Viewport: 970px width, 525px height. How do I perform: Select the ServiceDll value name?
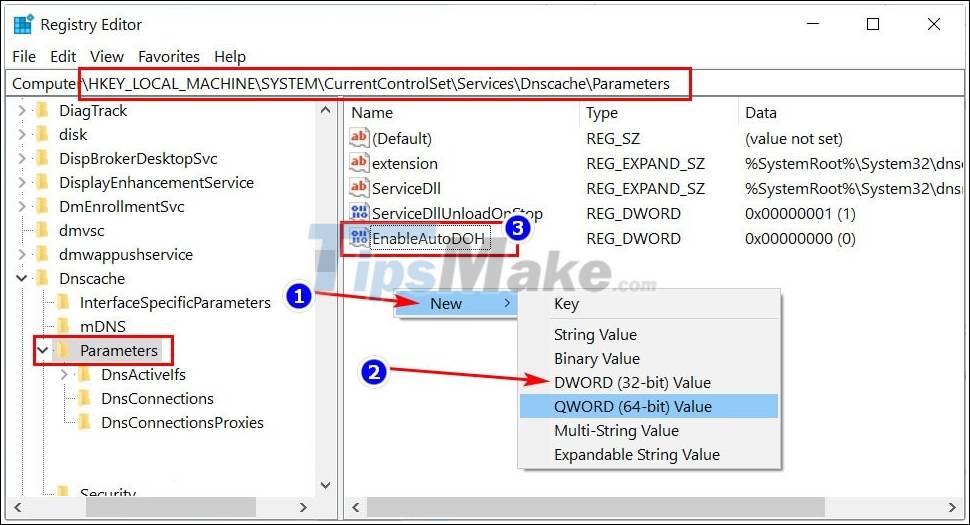(406, 189)
